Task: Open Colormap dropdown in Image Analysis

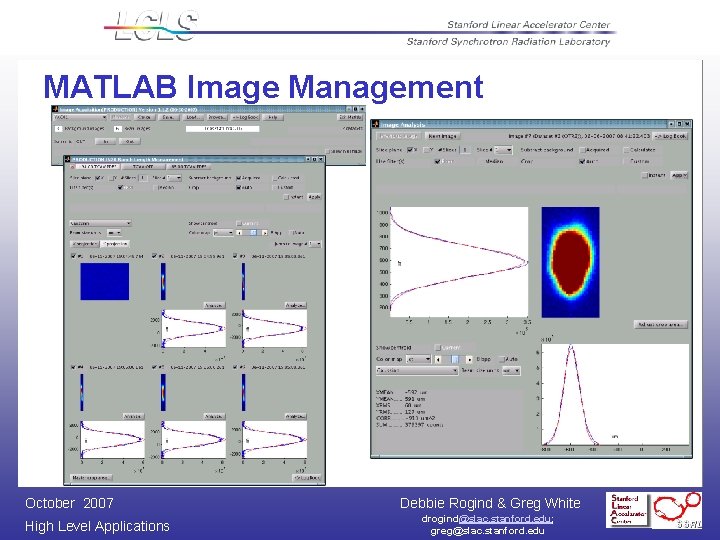Action: 419,359
